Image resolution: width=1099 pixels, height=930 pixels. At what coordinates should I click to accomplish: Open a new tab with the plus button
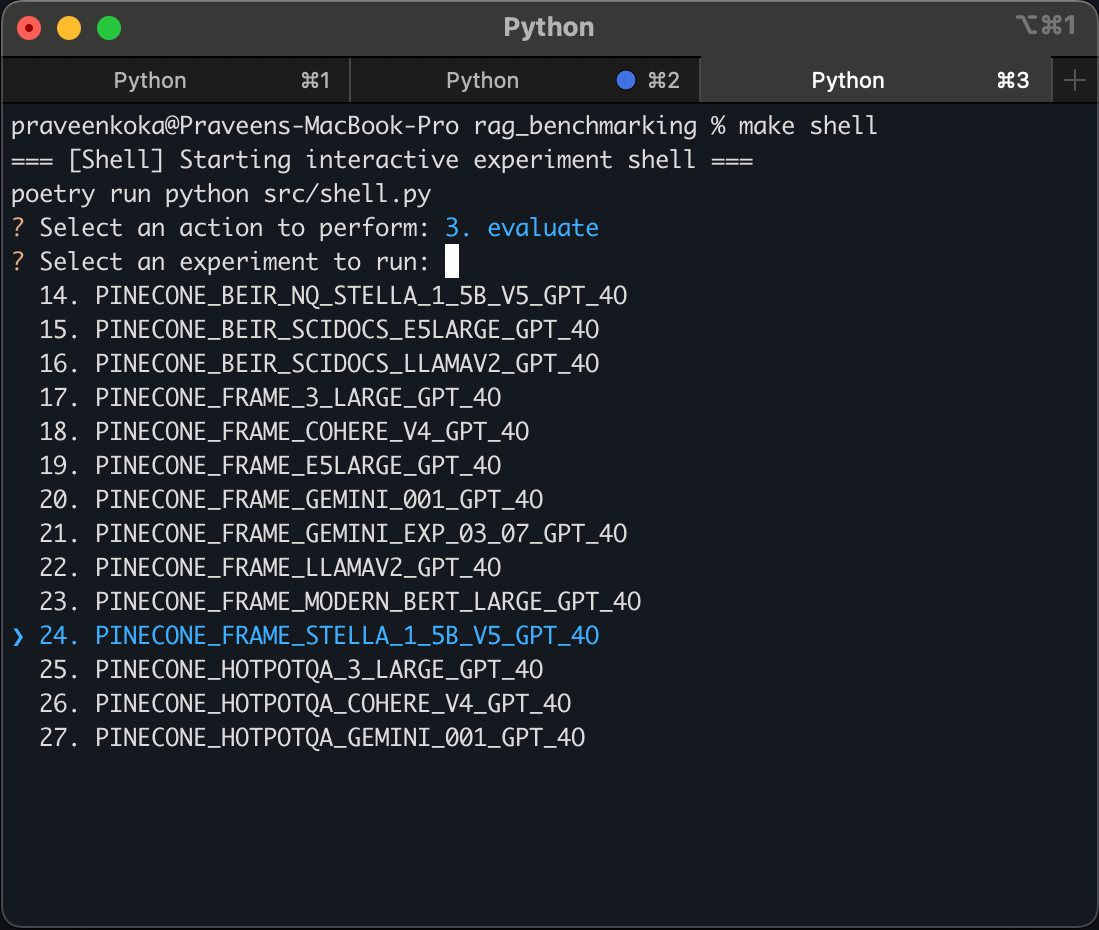point(1074,81)
